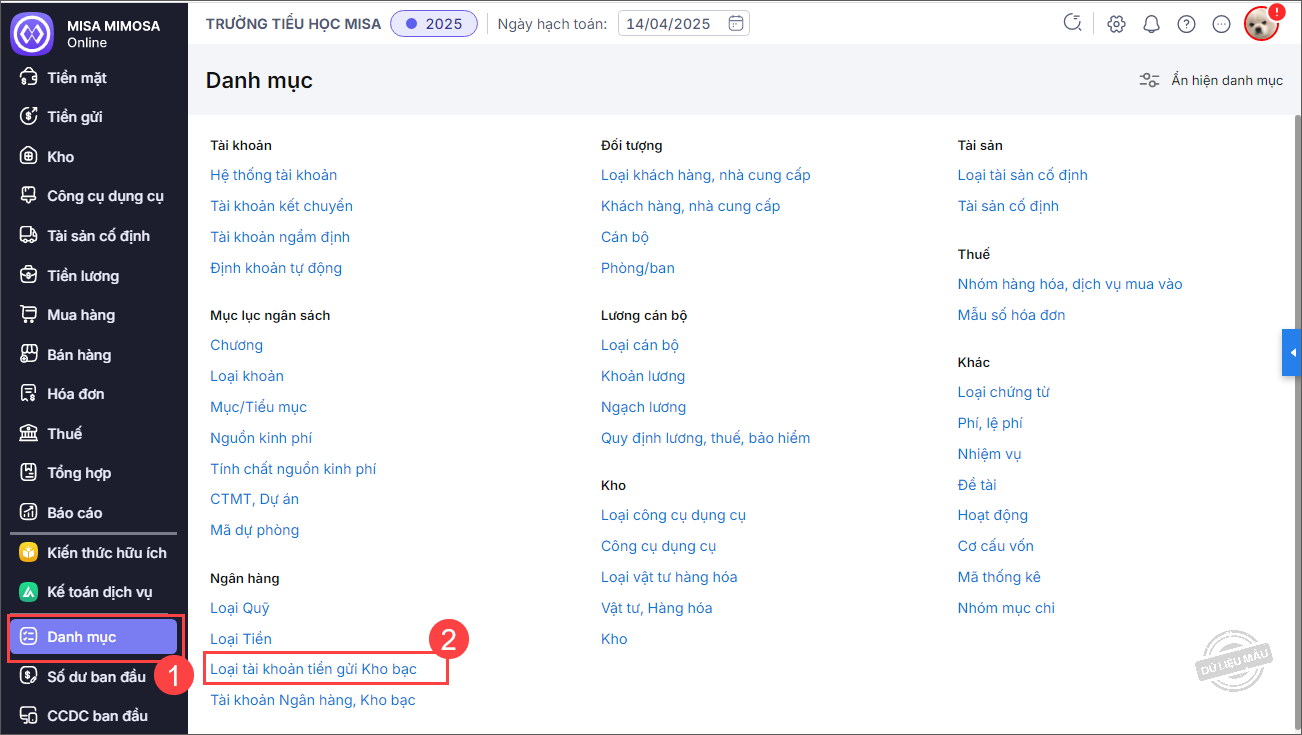Viewport: 1302px width, 735px height.
Task: Click the MISA MIMOSA logo icon
Action: (31, 33)
